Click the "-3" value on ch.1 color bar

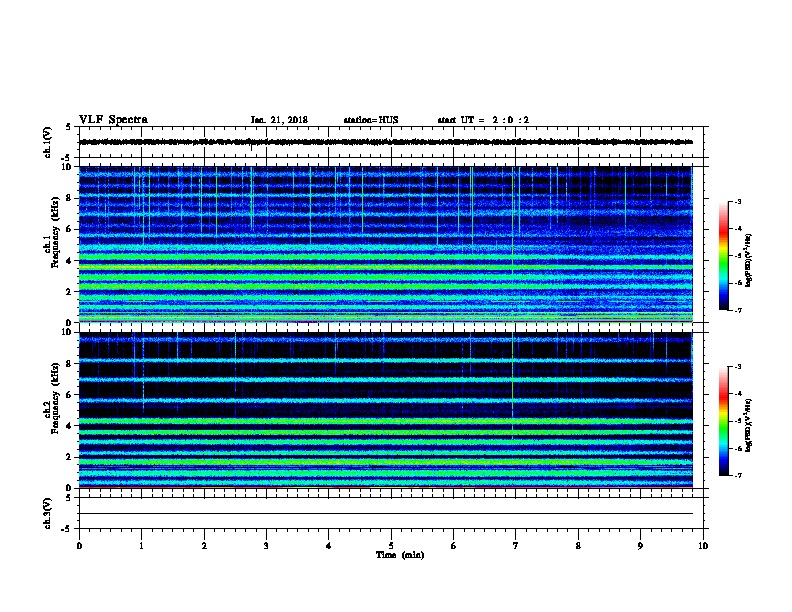pyautogui.click(x=737, y=201)
